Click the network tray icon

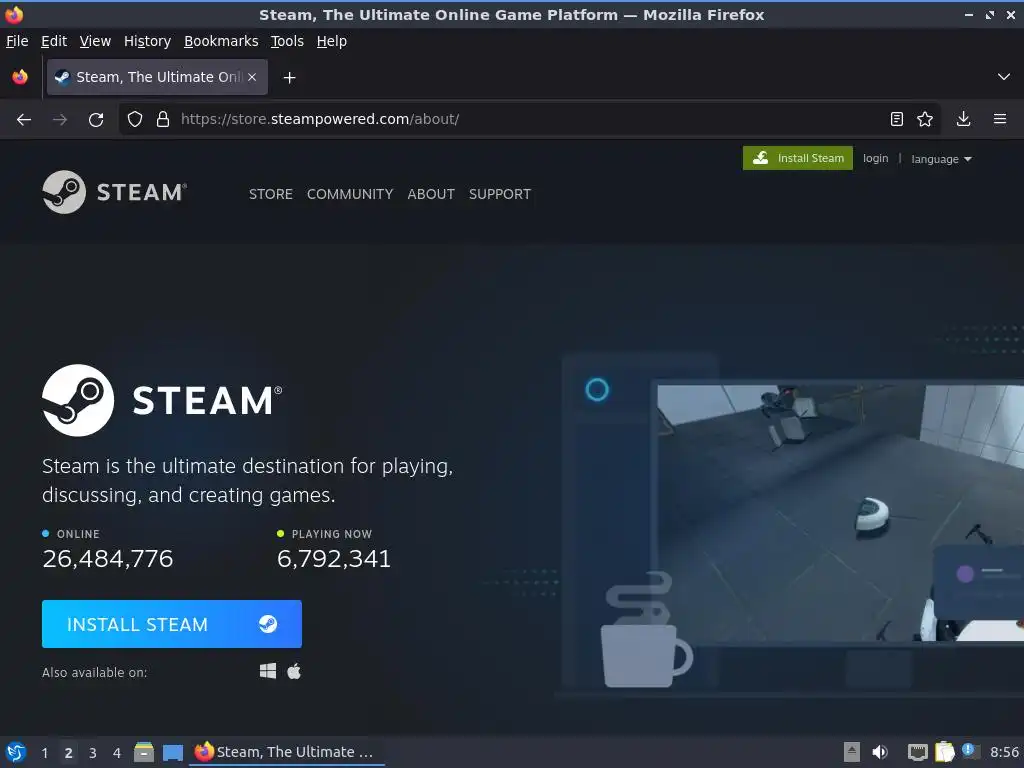[x=918, y=752]
